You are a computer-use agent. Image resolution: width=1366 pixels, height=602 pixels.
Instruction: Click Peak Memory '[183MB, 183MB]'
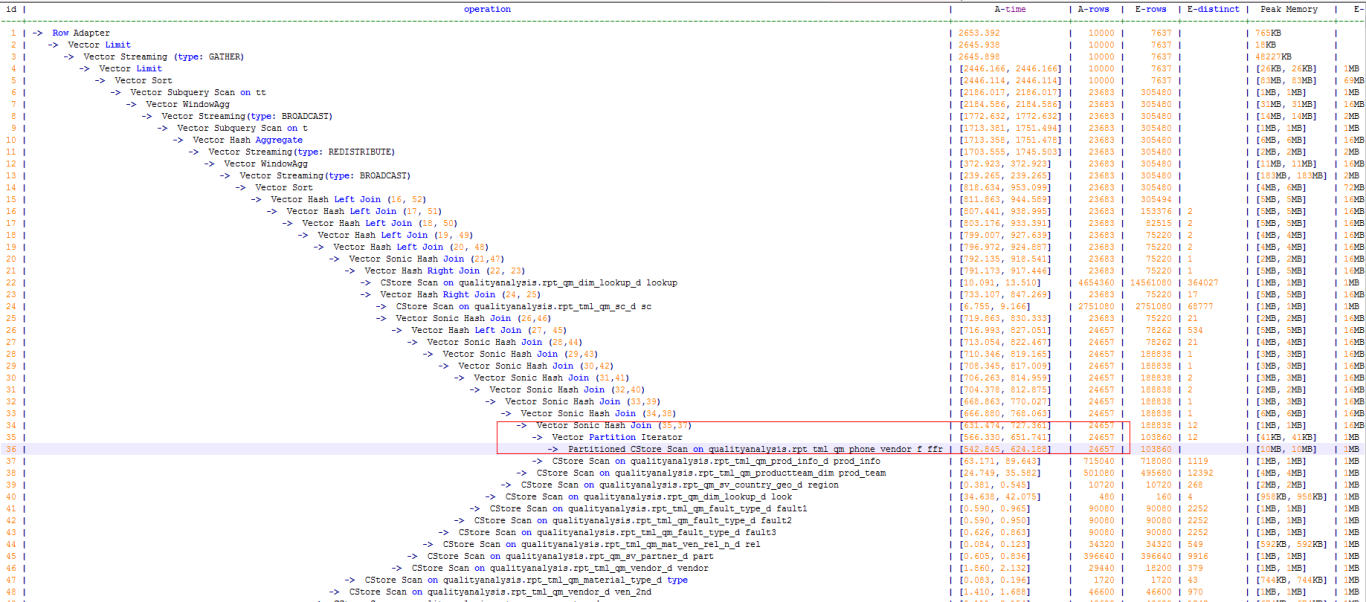click(x=1293, y=176)
